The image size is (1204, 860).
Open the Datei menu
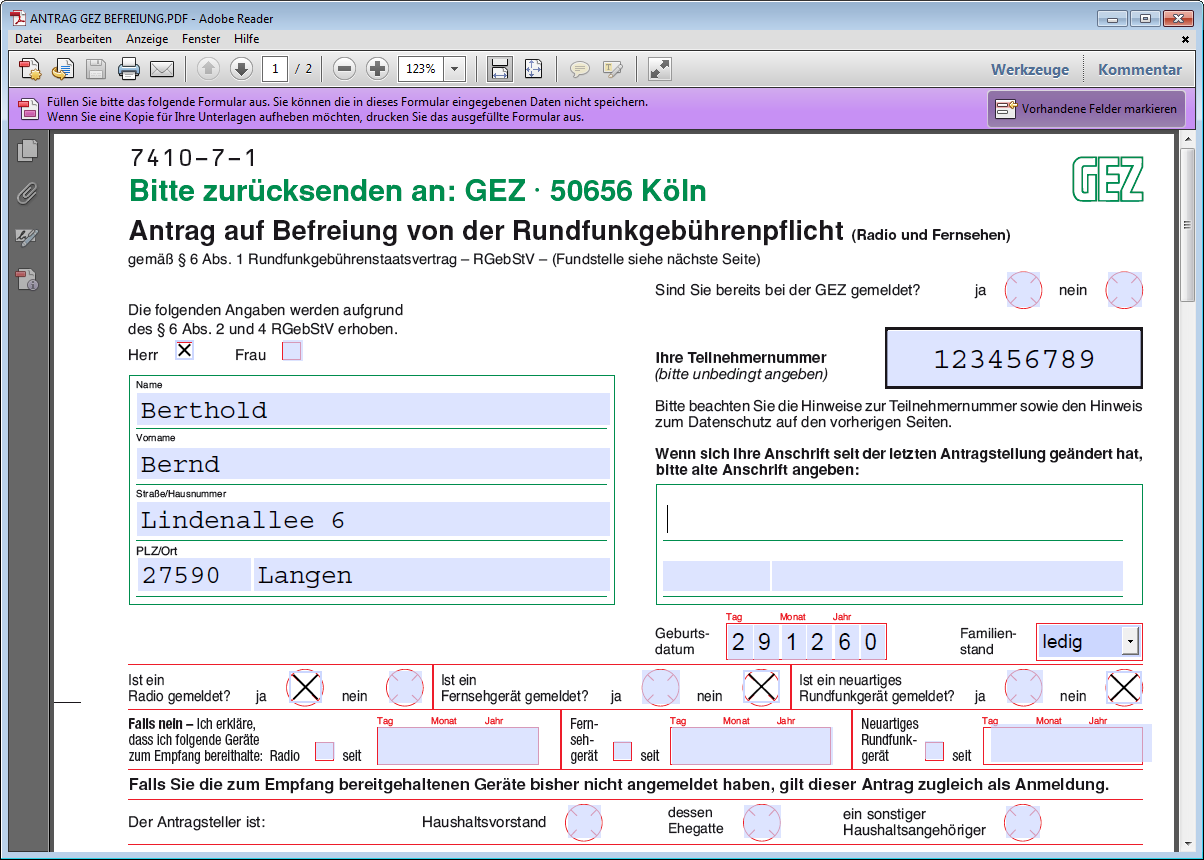point(29,39)
